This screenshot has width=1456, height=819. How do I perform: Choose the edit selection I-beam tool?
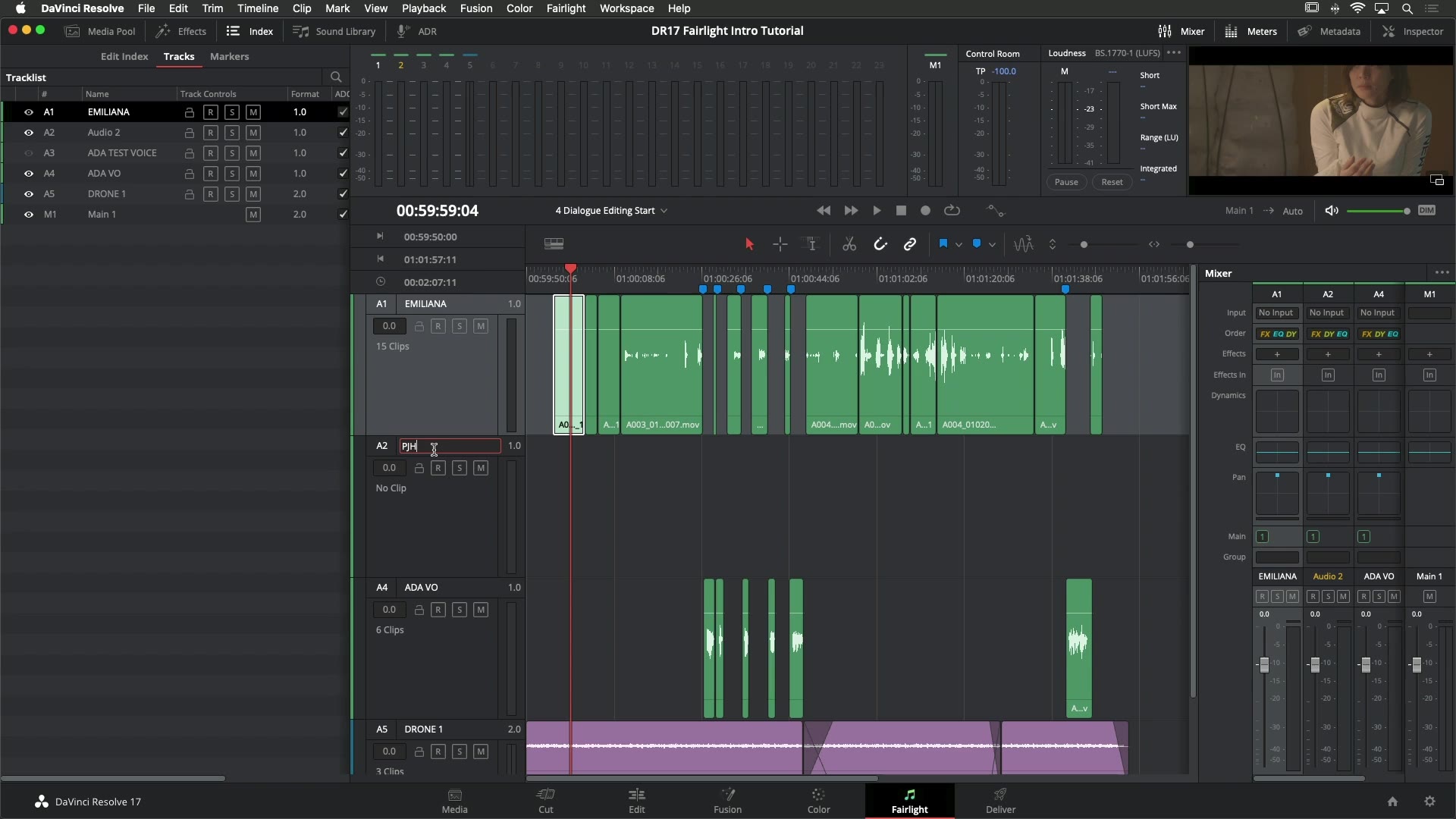click(x=811, y=244)
